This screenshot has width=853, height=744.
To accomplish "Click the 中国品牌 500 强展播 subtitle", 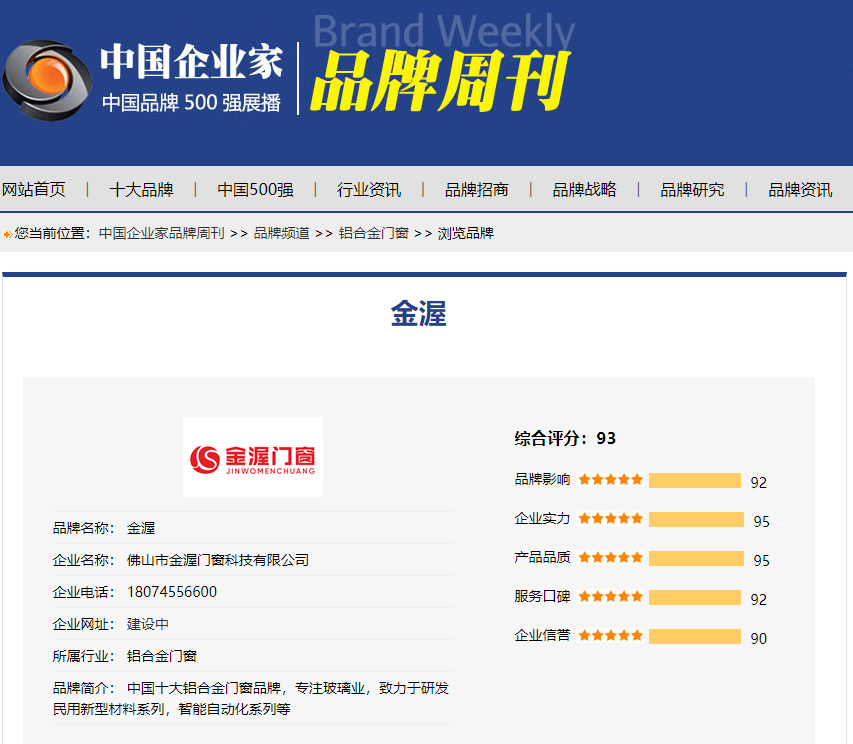I will pyautogui.click(x=191, y=103).
